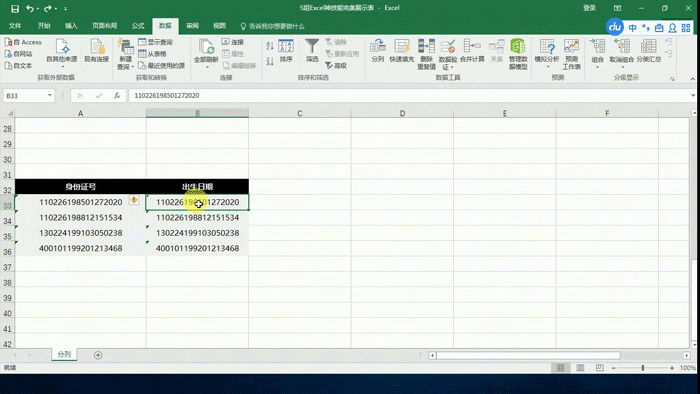Switch to Page Break Preview in status bar
This screenshot has height=394, width=700.
pos(600,368)
